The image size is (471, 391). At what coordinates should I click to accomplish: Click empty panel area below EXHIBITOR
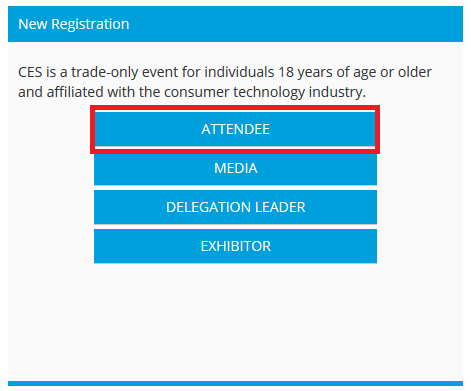coord(235,320)
